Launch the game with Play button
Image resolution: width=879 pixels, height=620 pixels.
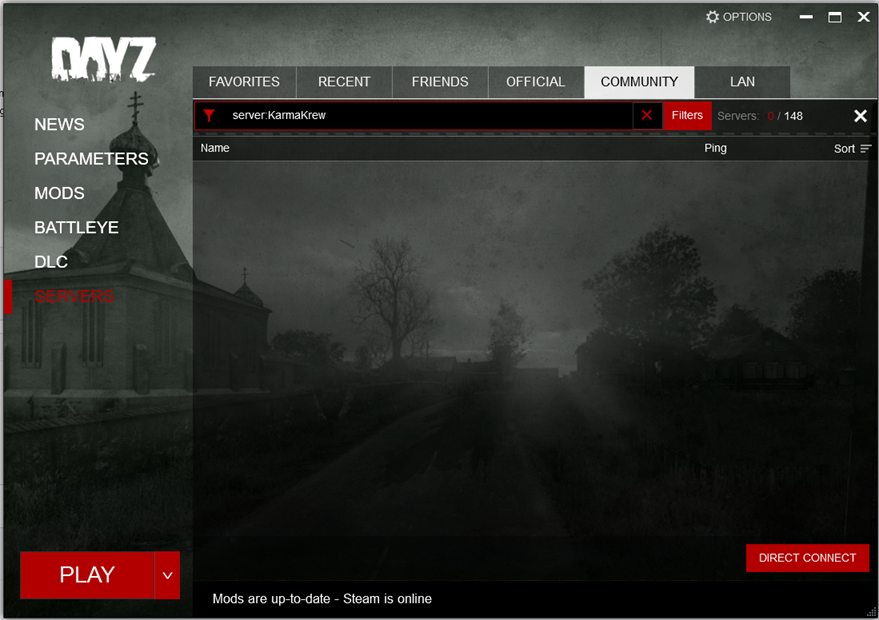[x=87, y=575]
